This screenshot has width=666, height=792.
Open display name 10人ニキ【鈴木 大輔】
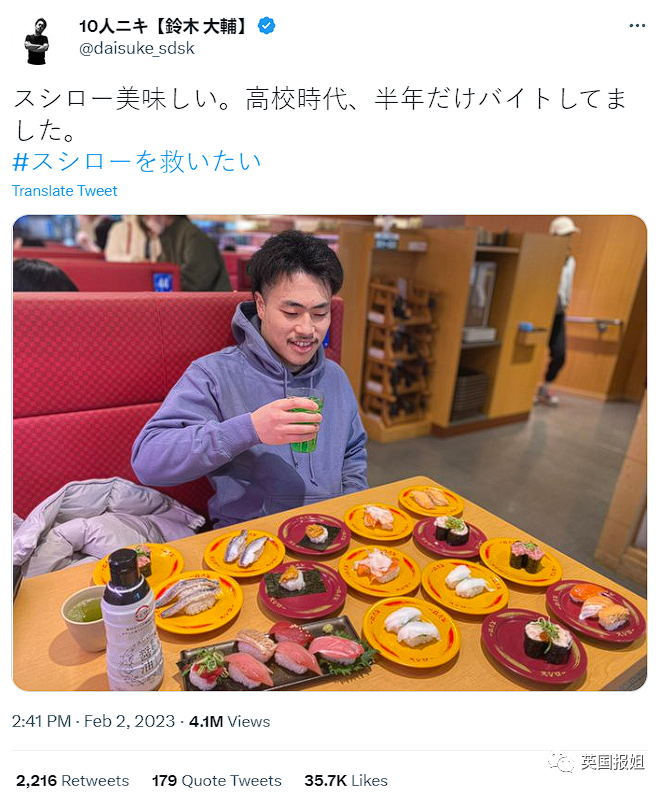point(163,26)
